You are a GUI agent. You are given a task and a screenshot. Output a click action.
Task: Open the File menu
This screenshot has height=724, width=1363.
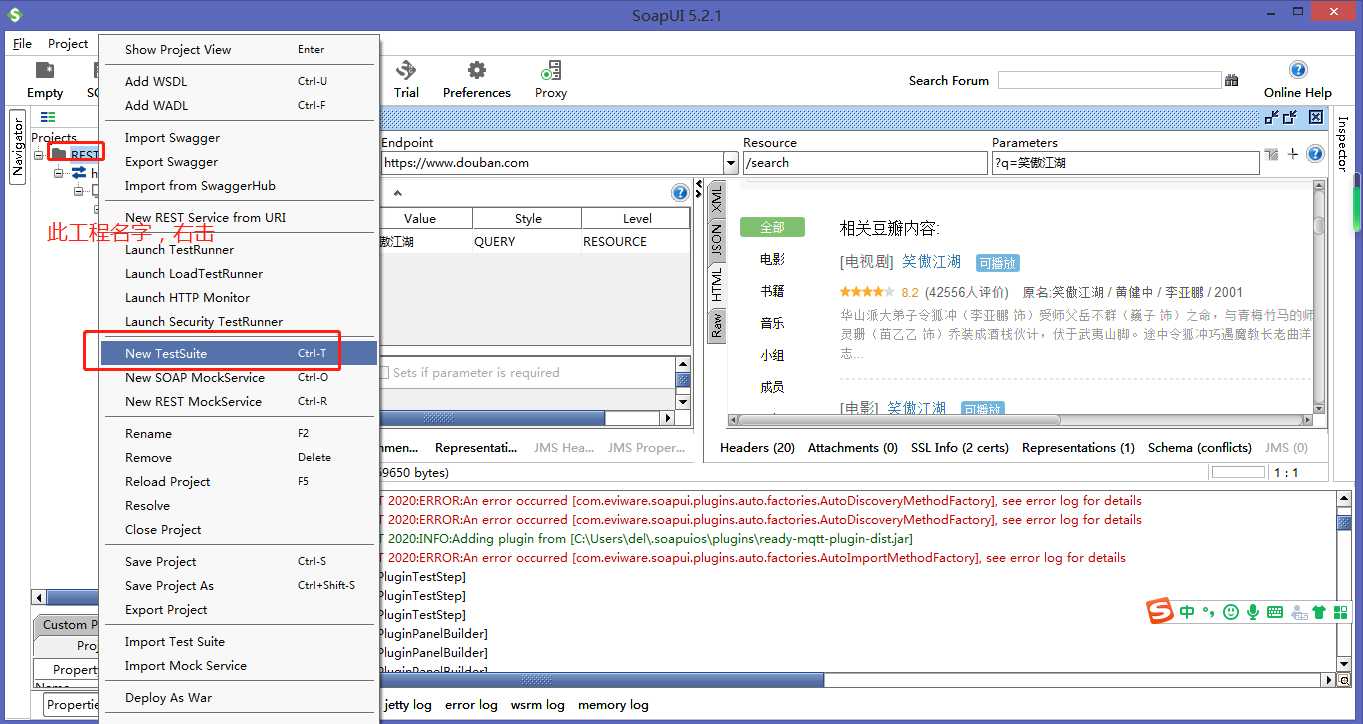pos(22,43)
